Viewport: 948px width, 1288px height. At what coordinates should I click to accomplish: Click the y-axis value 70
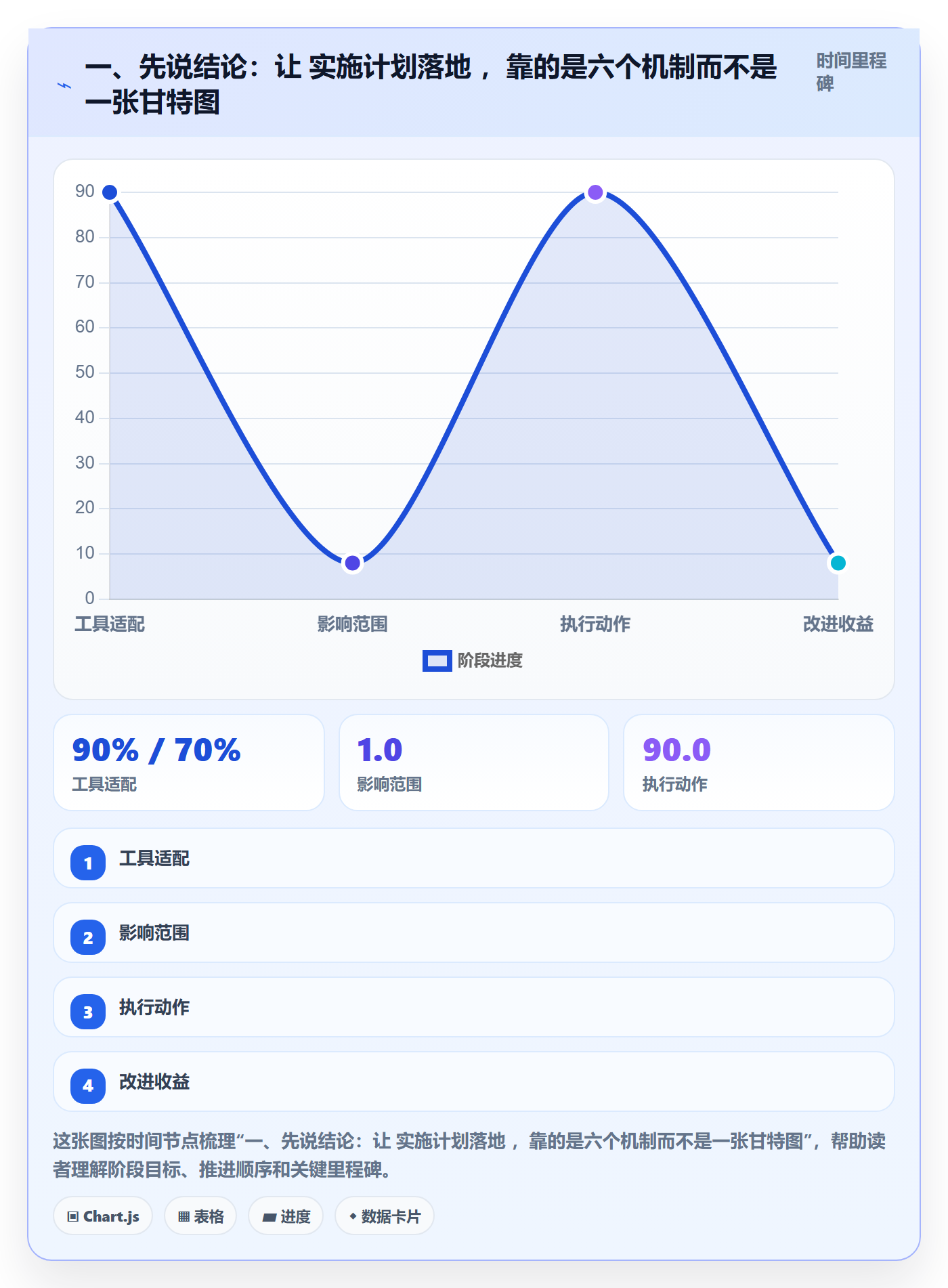(85, 282)
